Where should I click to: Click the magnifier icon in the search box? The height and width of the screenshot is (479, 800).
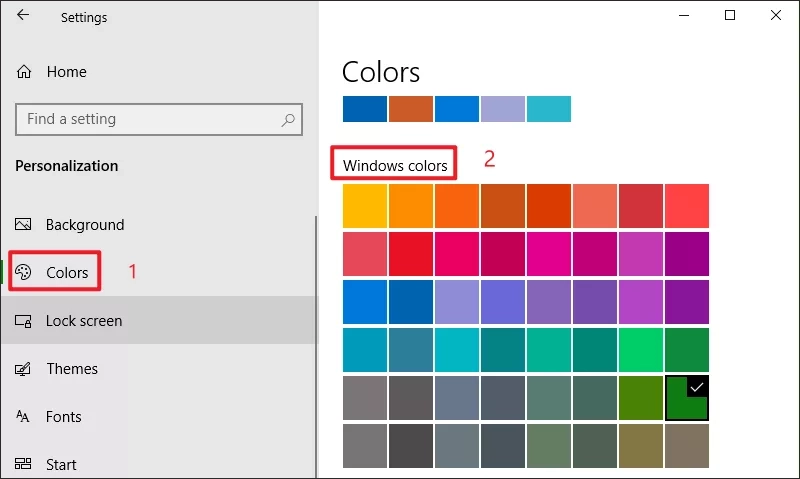click(x=288, y=120)
